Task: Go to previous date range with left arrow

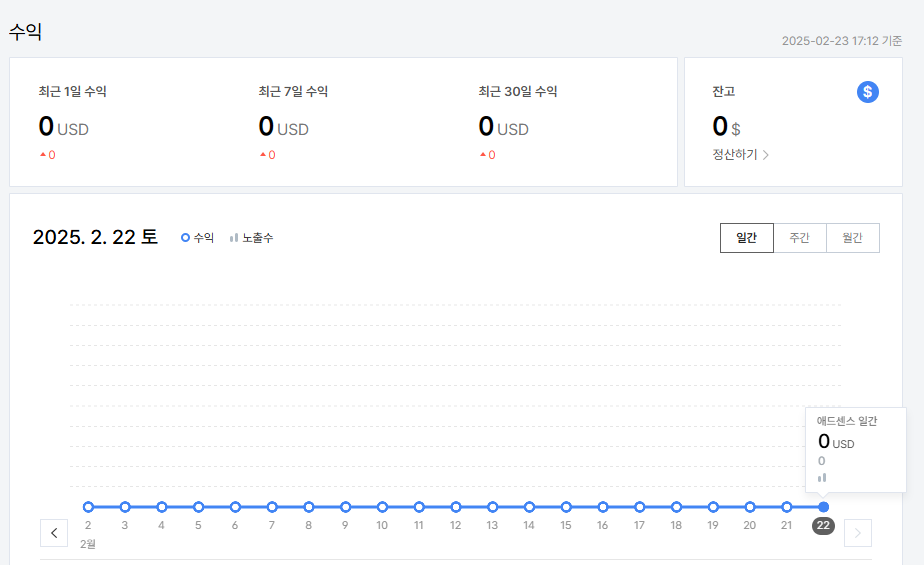Action: click(x=54, y=533)
